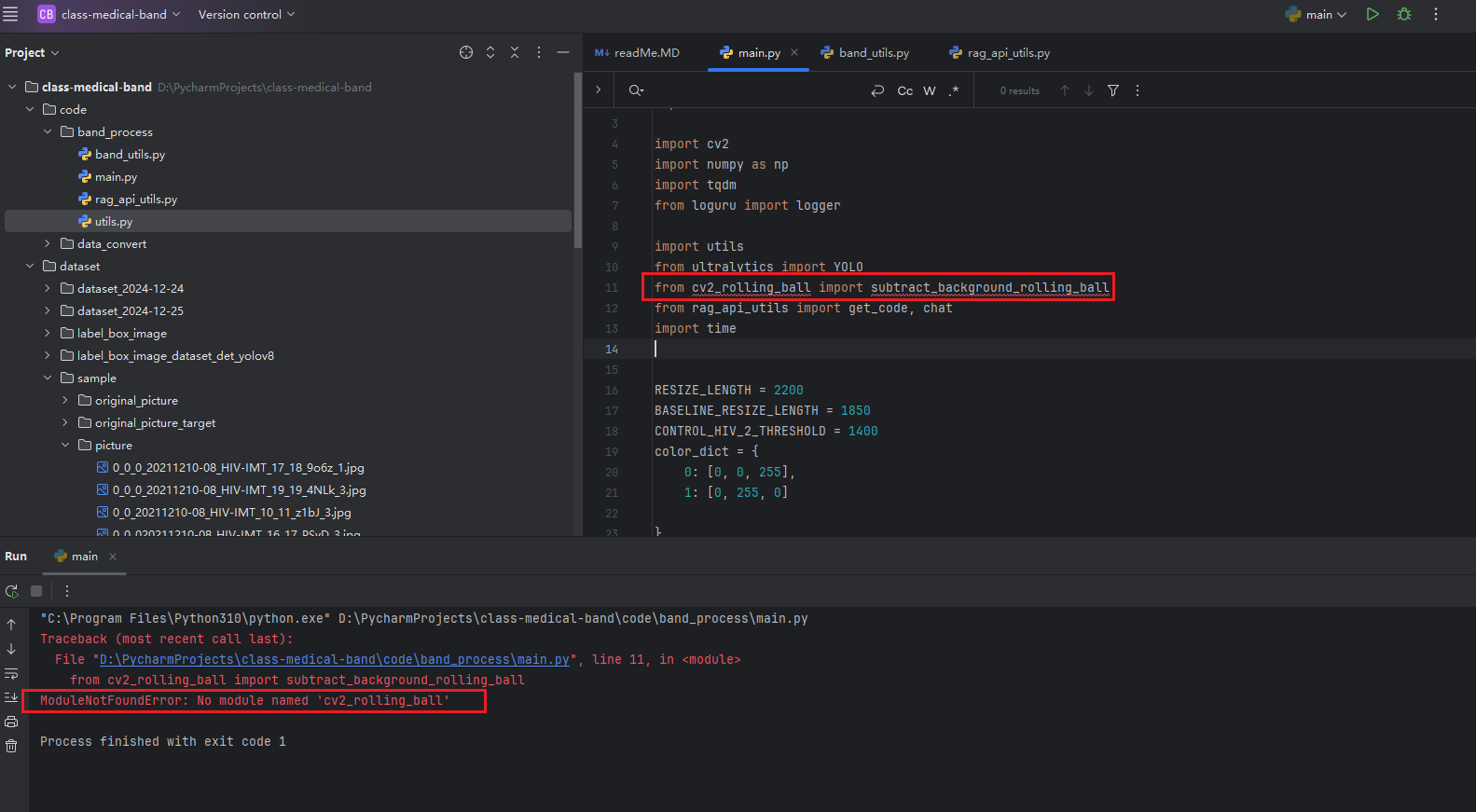
Task: Enable Regex search option
Action: [953, 90]
